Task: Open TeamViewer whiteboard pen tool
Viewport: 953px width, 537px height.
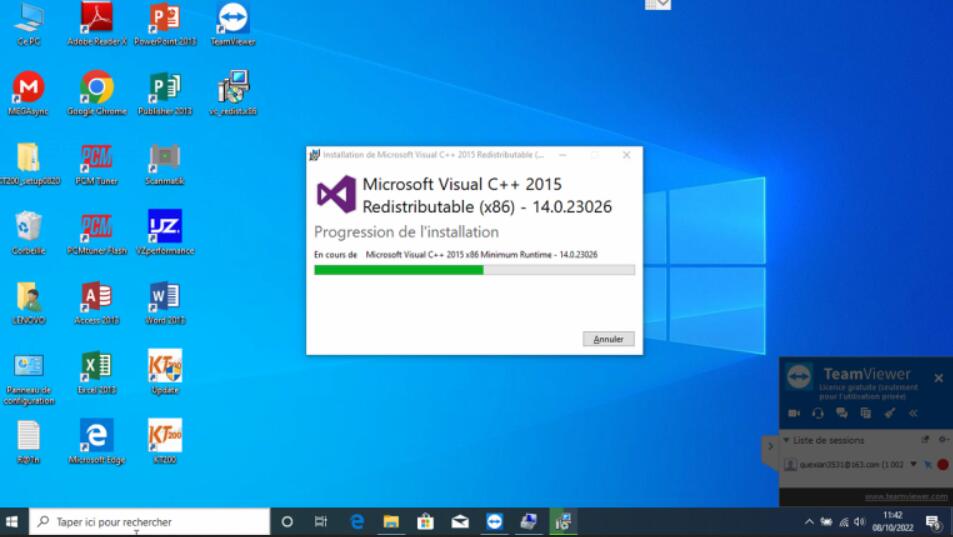Action: [890, 413]
